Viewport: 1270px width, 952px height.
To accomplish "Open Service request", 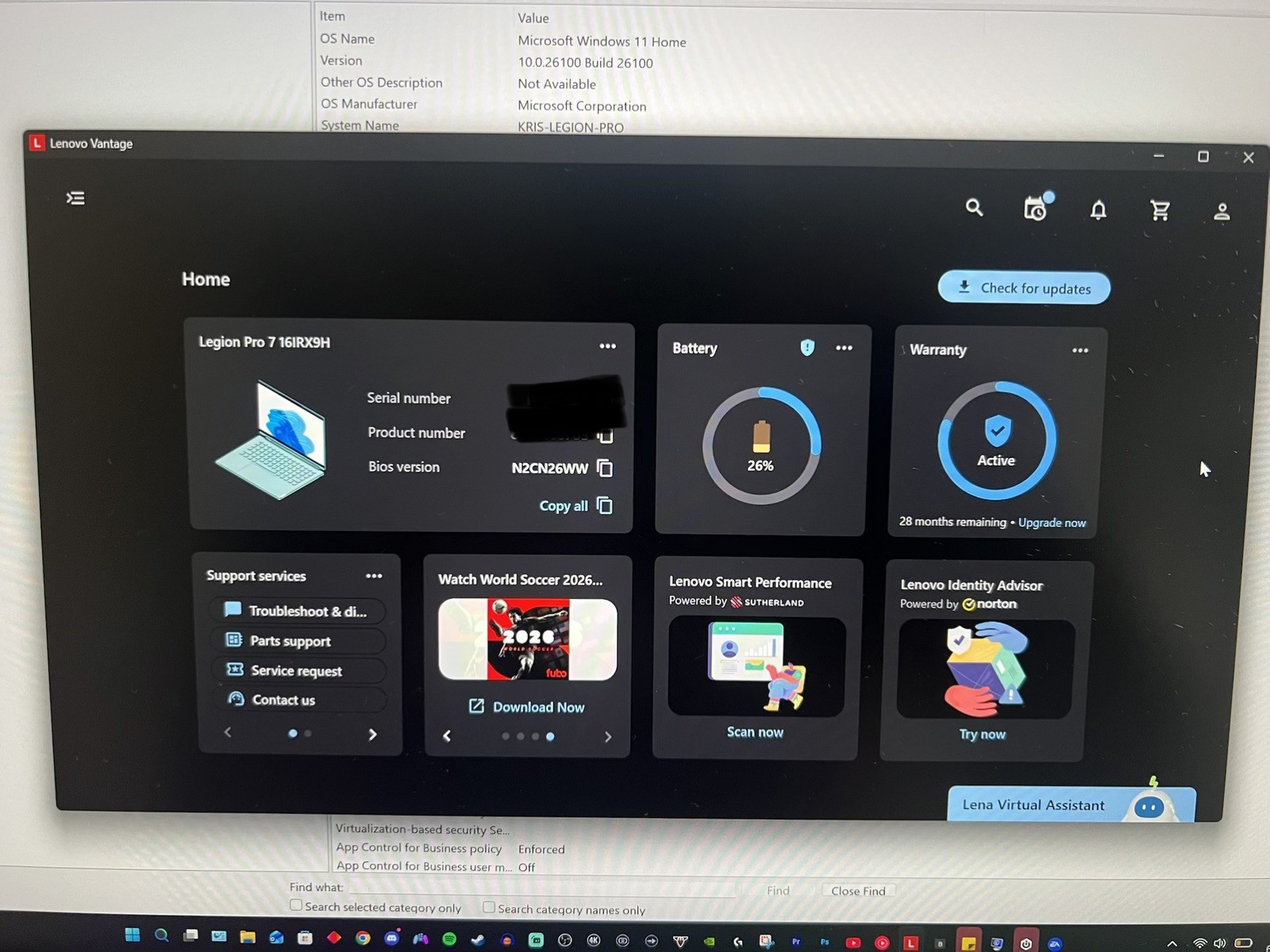I will pos(298,670).
